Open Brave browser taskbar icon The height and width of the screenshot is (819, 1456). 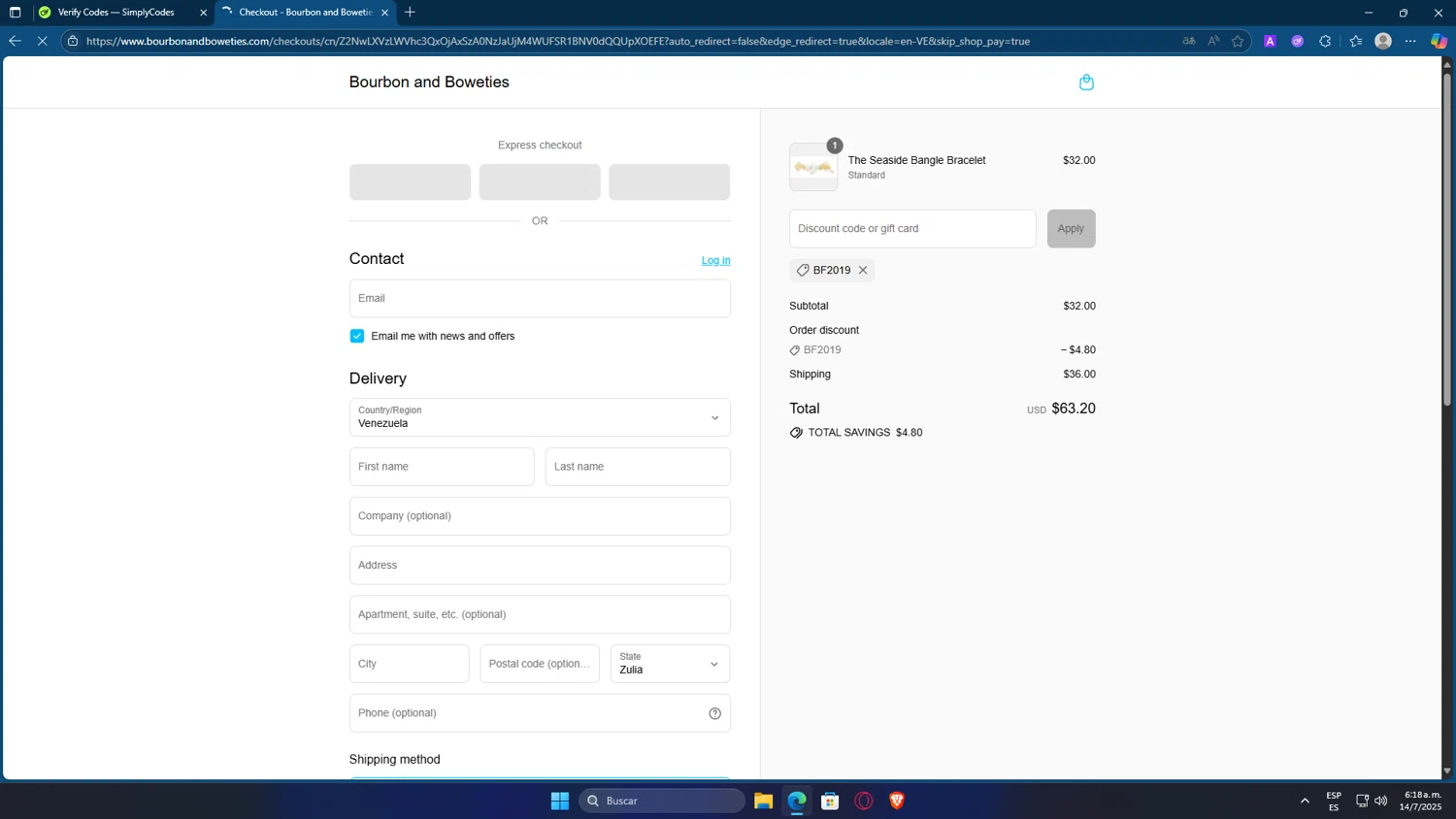[x=897, y=801]
